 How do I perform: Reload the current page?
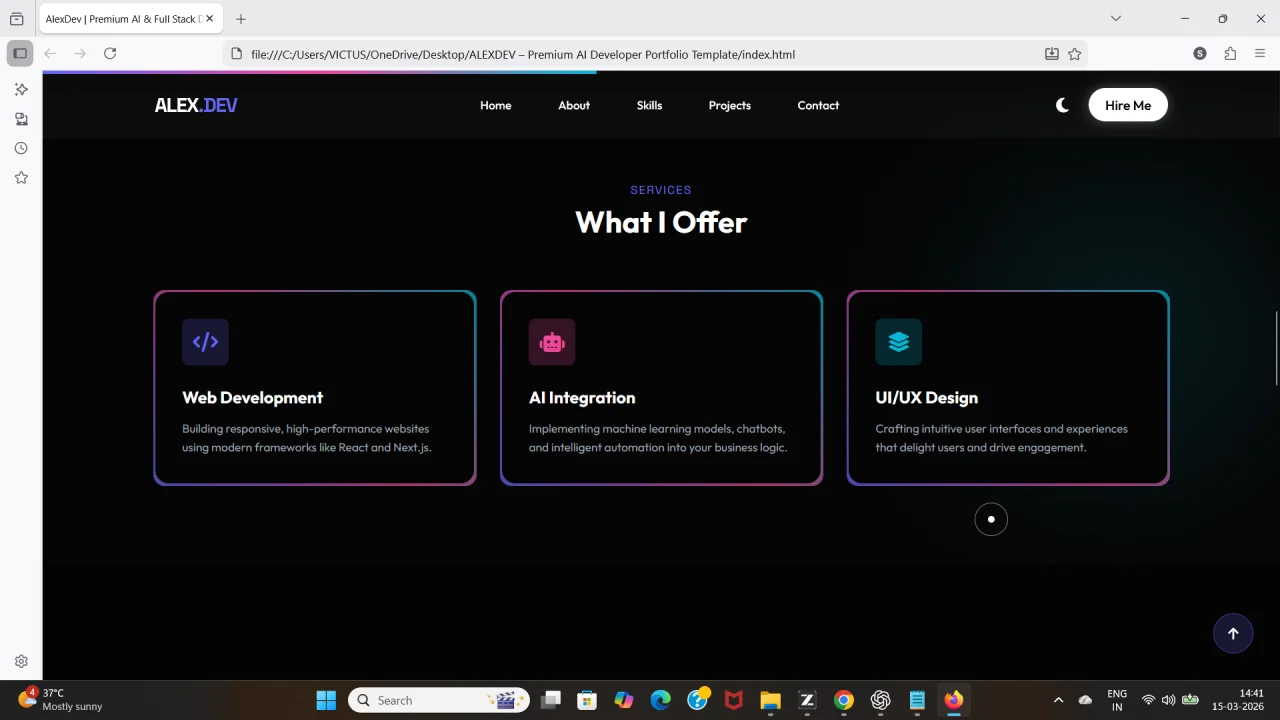[x=110, y=53]
